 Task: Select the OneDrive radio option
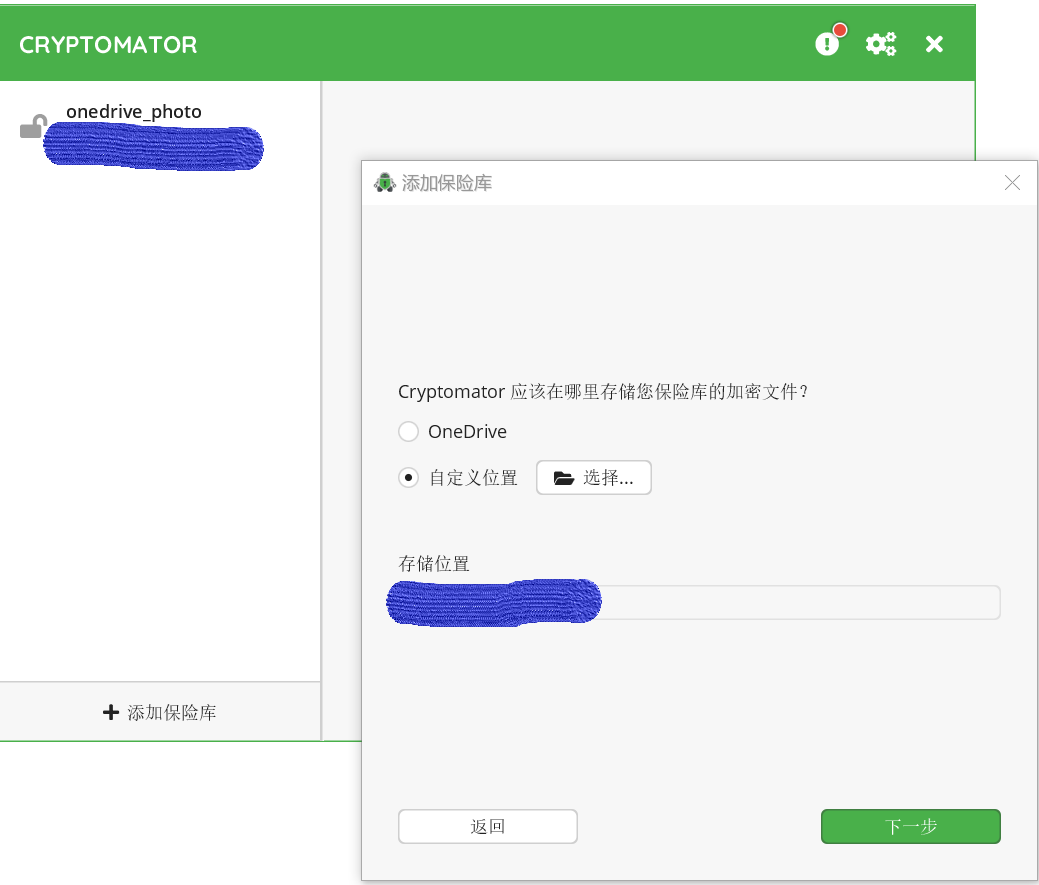click(x=408, y=431)
